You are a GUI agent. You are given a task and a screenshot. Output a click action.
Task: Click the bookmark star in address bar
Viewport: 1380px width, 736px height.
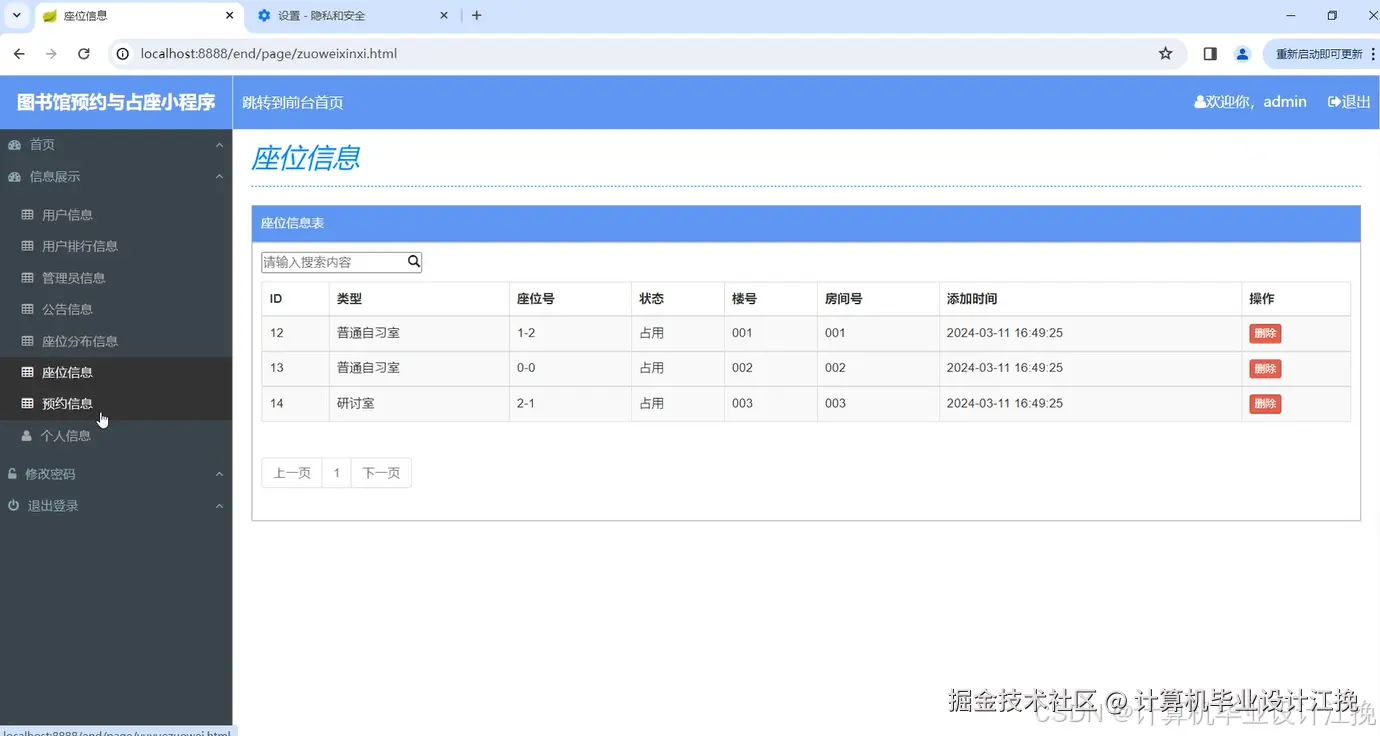(x=1166, y=53)
